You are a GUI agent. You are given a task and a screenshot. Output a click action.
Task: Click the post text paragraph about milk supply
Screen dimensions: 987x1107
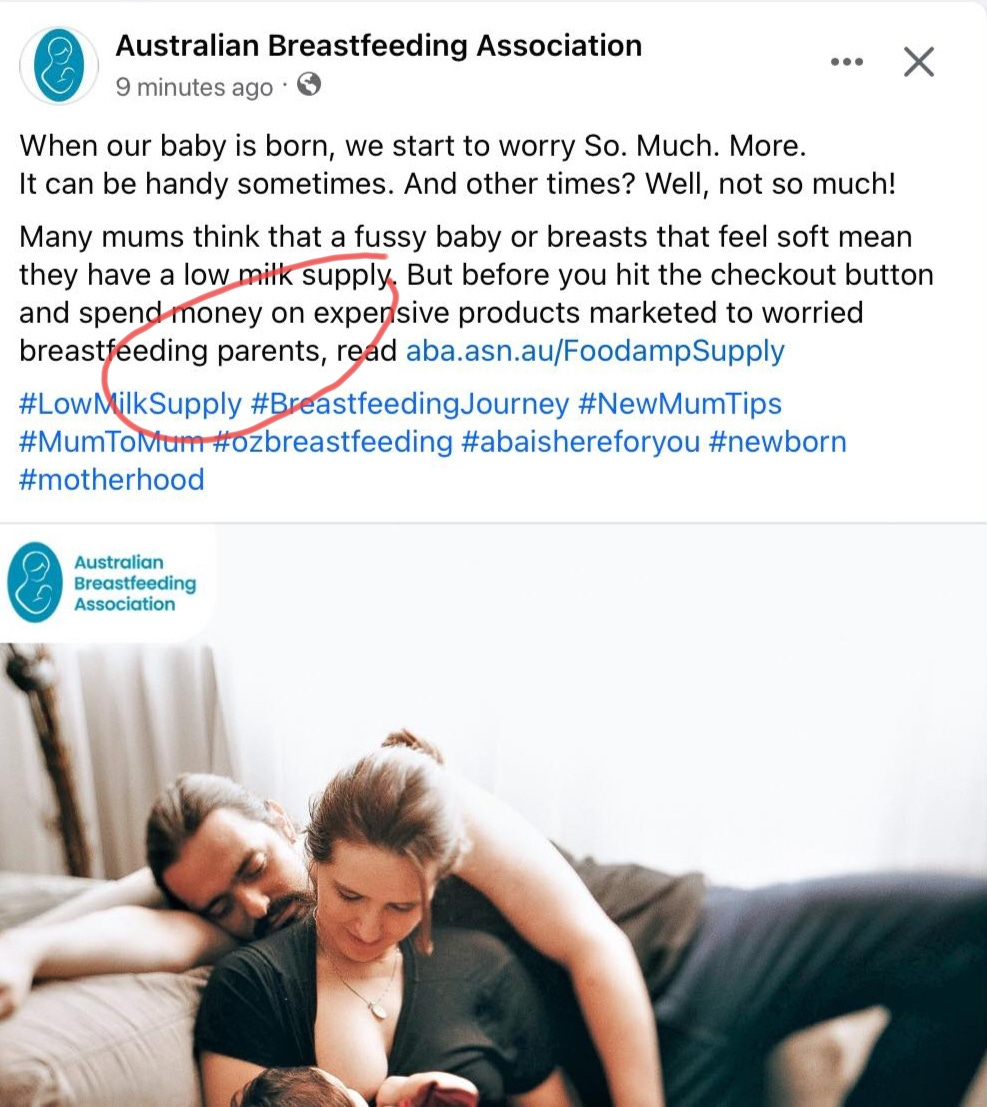(477, 294)
